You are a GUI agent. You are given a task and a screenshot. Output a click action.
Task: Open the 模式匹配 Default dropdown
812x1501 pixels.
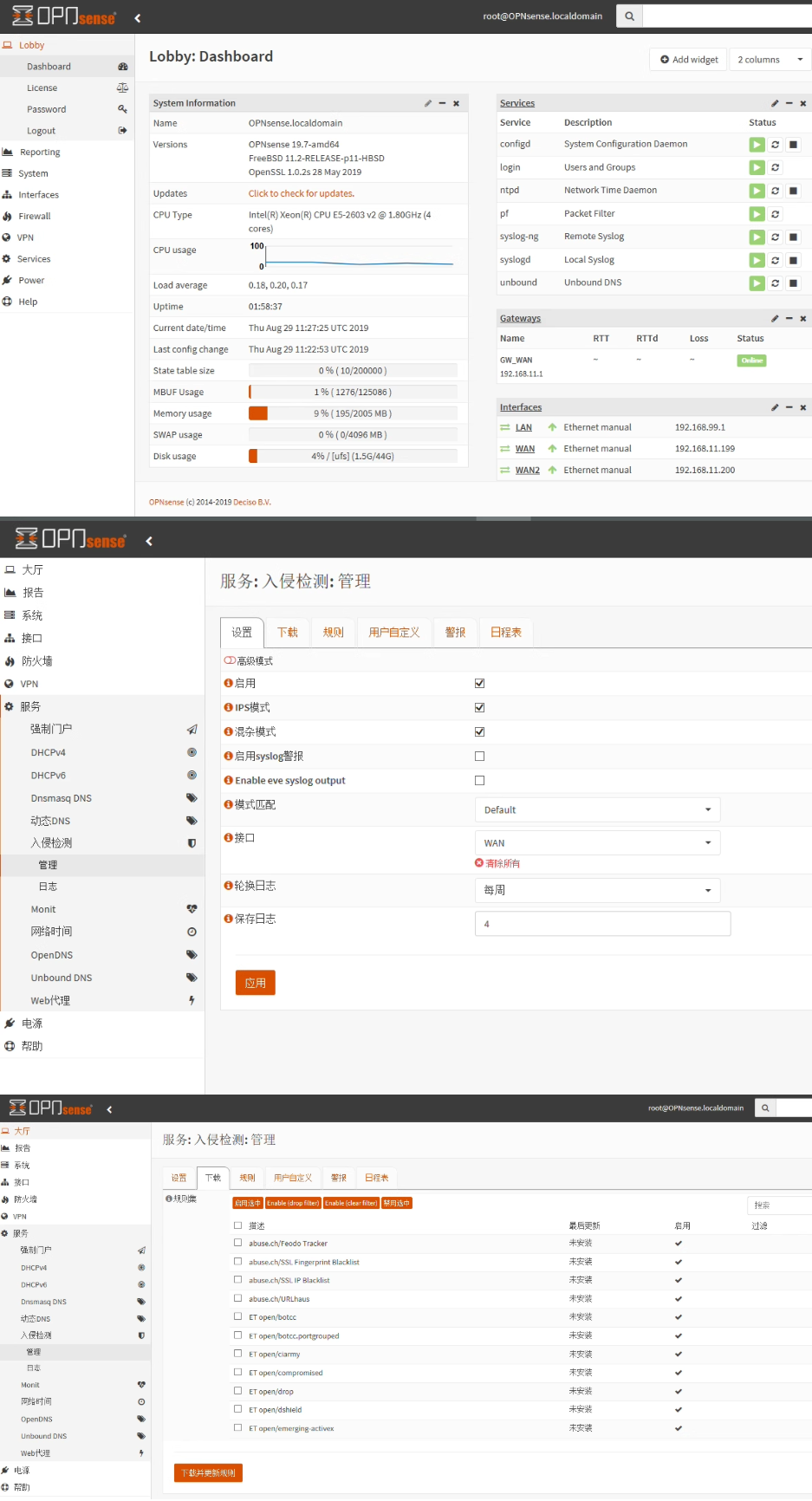(597, 810)
